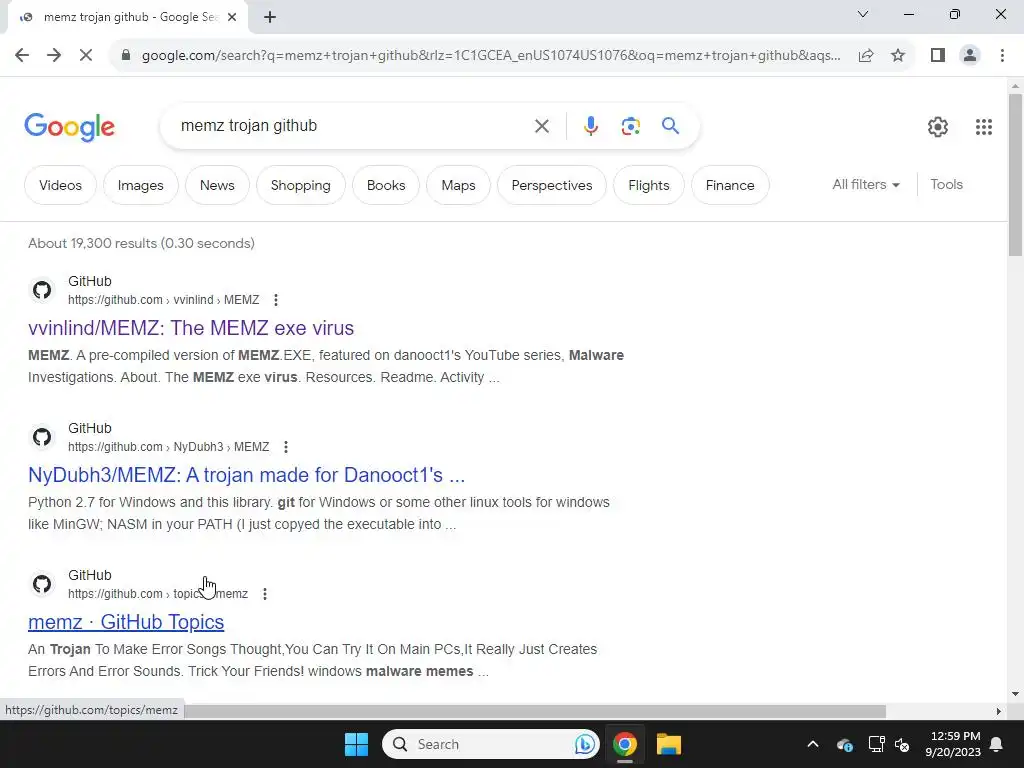
Task: Open the taskbar clock and date
Action: coord(953,744)
